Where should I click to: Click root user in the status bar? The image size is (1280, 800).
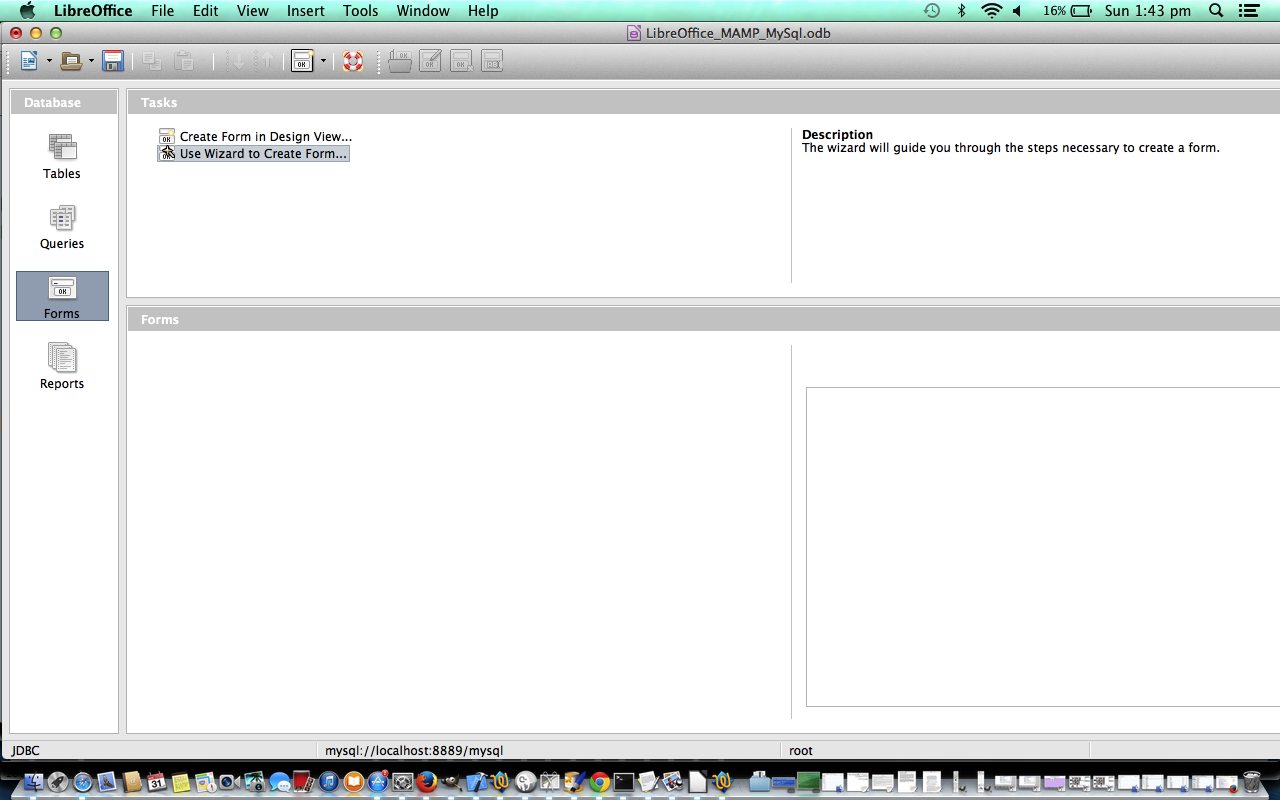coord(801,750)
